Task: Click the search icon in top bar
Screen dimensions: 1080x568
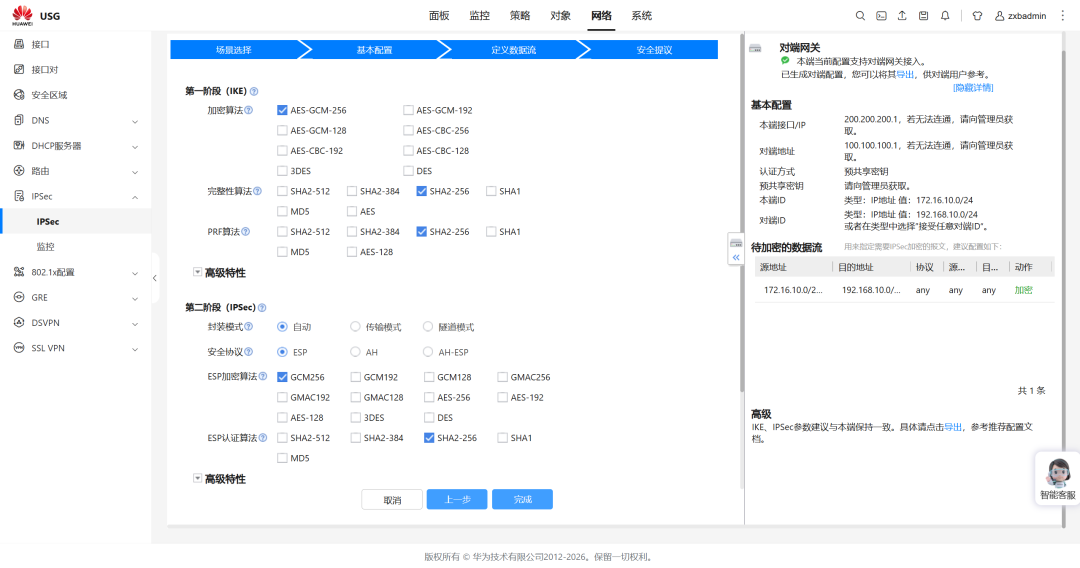Action: (x=860, y=16)
